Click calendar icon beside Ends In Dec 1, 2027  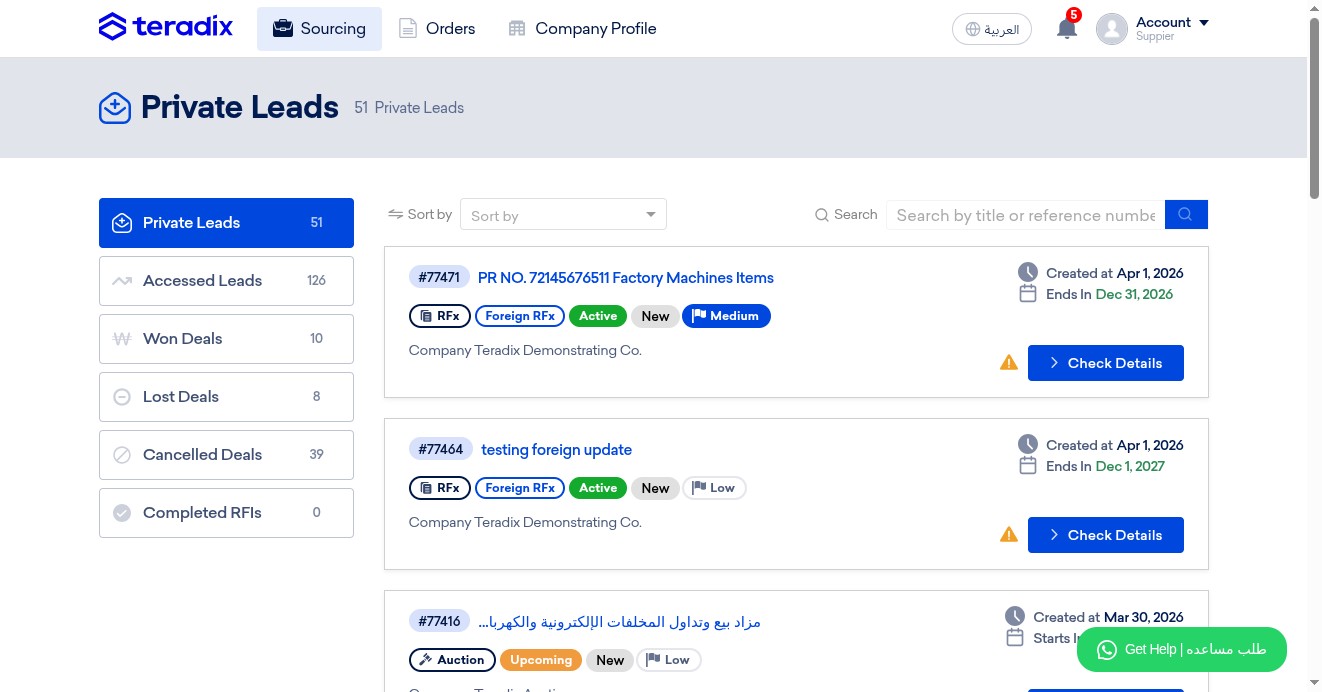(x=1027, y=466)
